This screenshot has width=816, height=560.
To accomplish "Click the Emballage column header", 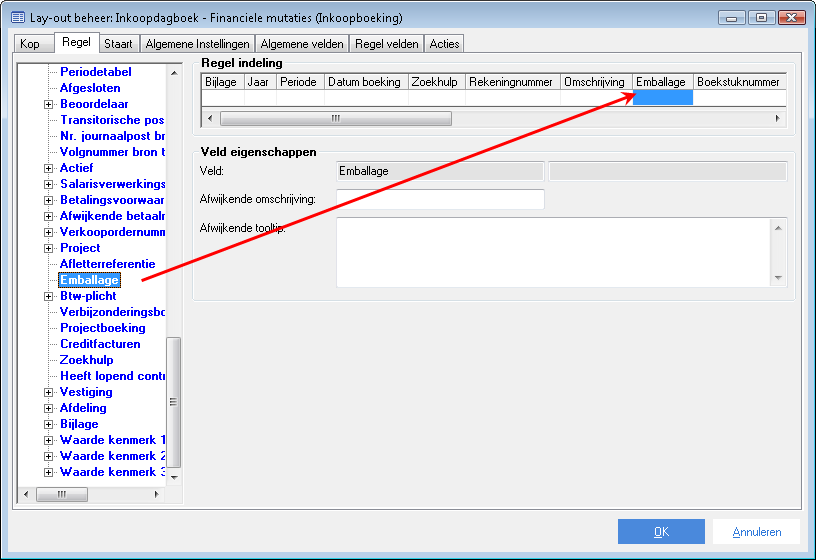I will pos(662,82).
